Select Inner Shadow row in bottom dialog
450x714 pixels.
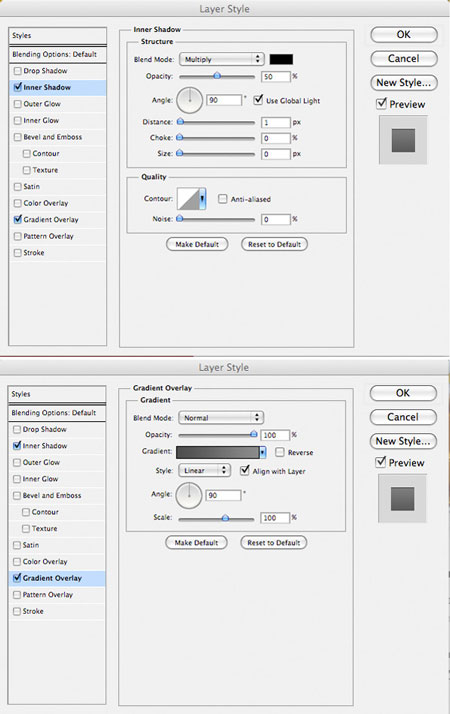(56, 446)
